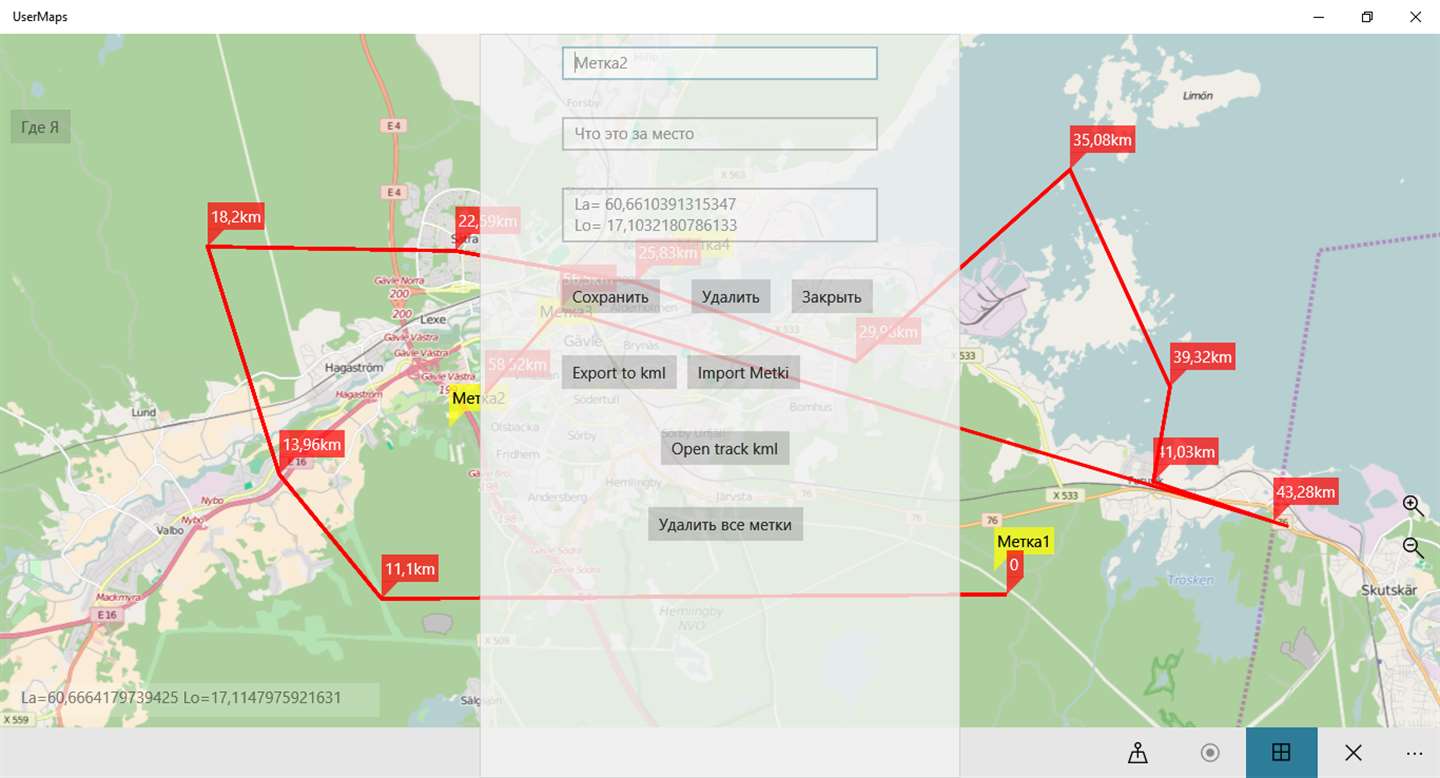
Task: Select the 13,96km route marker
Action: point(312,444)
